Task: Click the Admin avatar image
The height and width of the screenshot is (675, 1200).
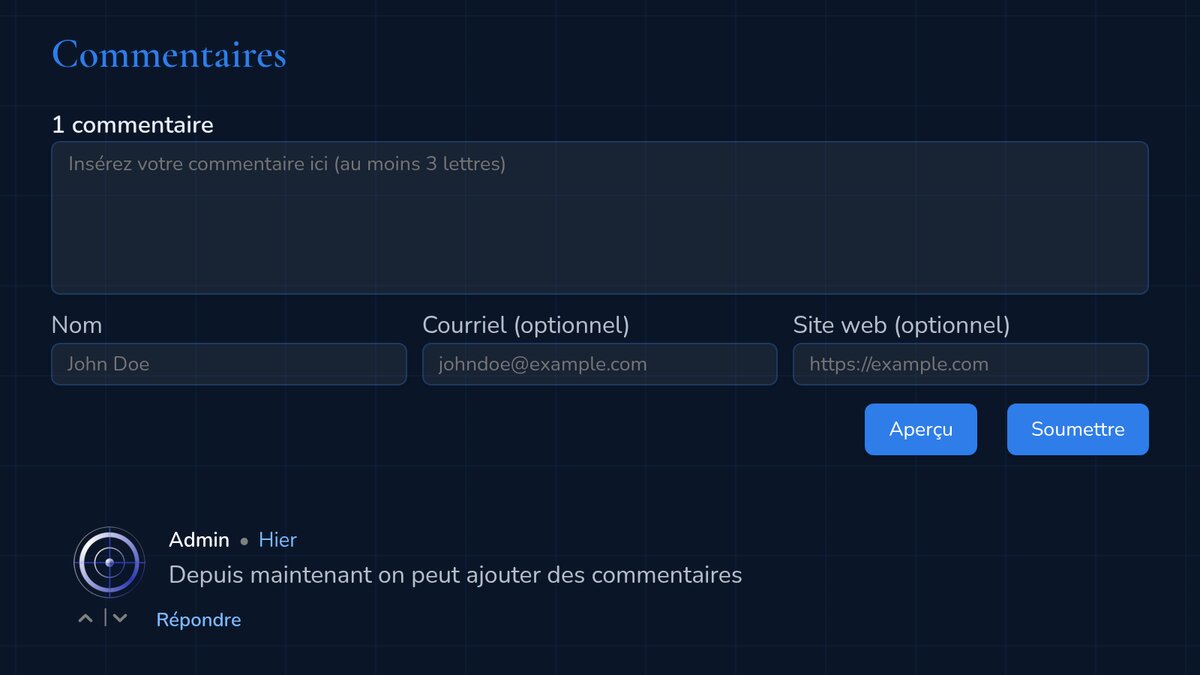Action: coord(109,562)
